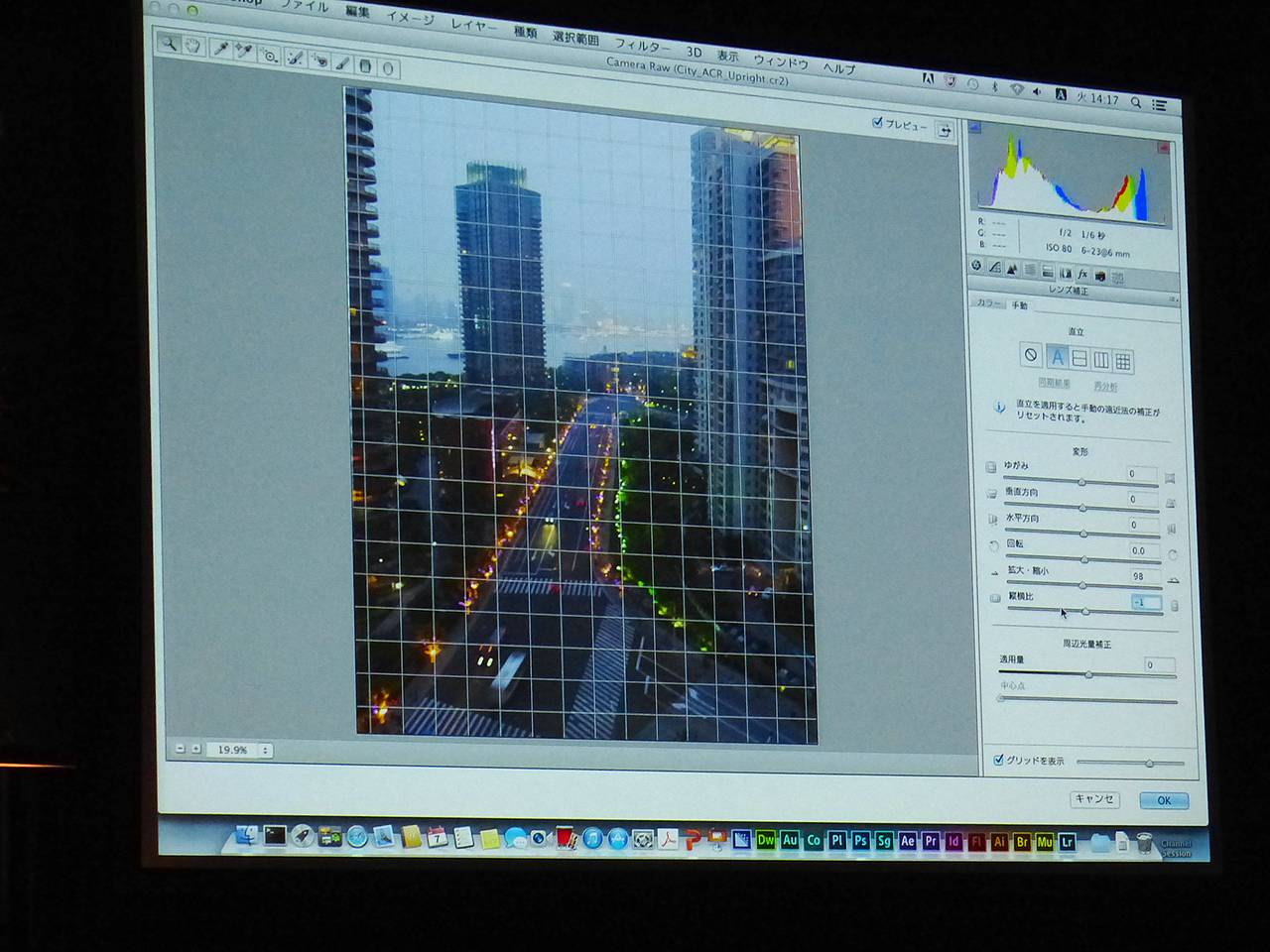This screenshot has width=1270, height=952.
Task: Open Finder from the Dock
Action: [x=246, y=835]
